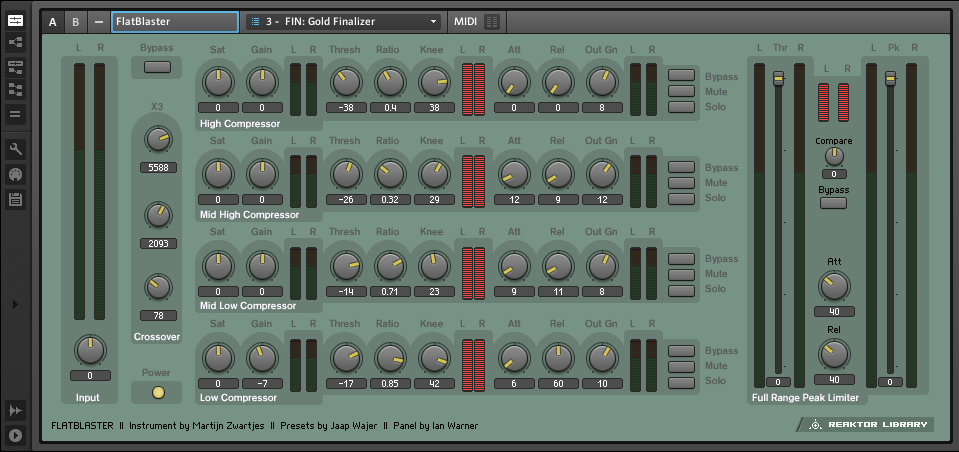Mute the Low Compressor band
Image resolution: width=959 pixels, height=452 pixels.
click(x=681, y=367)
